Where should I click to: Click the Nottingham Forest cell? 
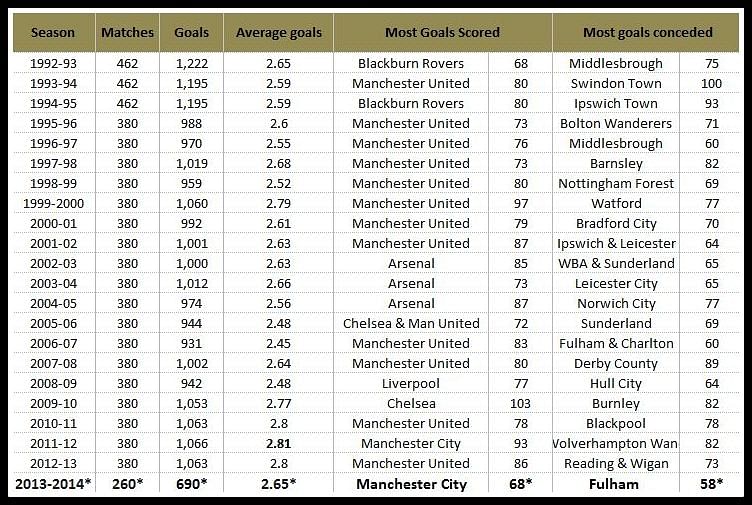click(616, 184)
